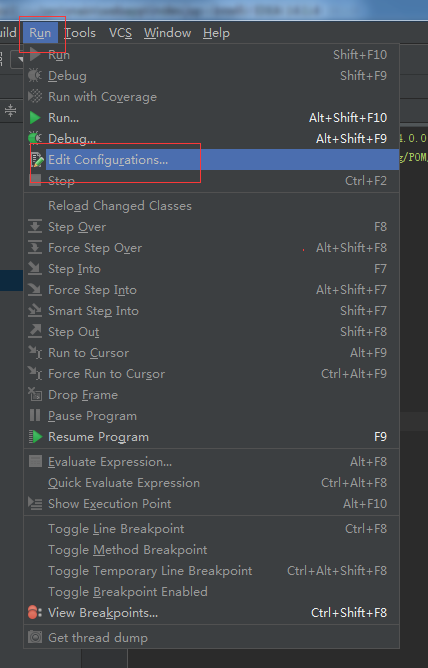Click the Resume Program green arrow icon

click(x=35, y=437)
